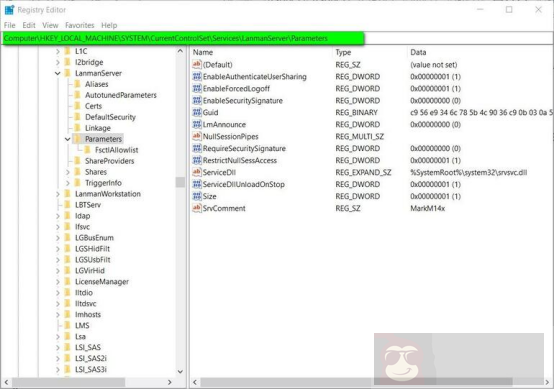Click the tree pane scroll up arrow

pyautogui.click(x=180, y=51)
